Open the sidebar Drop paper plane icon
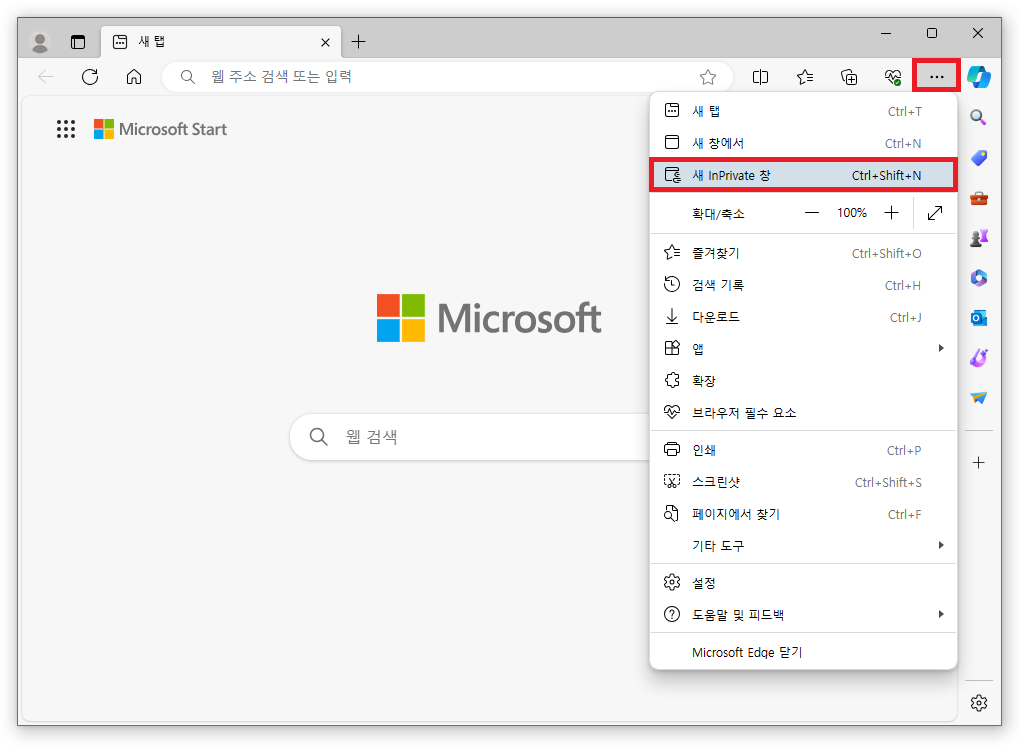The width and height of the screenshot is (1020, 747). pos(978,398)
